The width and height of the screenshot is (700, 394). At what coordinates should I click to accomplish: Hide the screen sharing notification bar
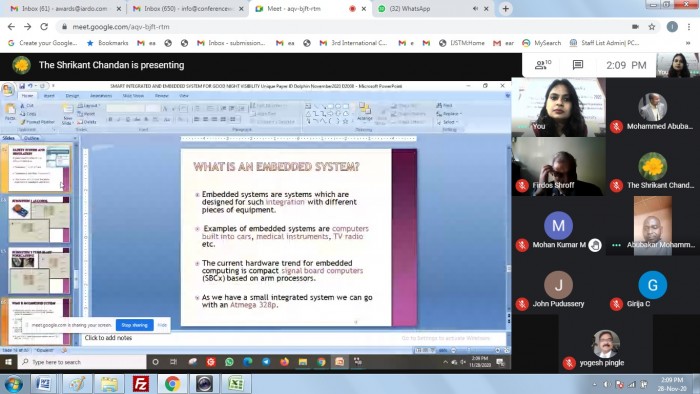[162, 325]
